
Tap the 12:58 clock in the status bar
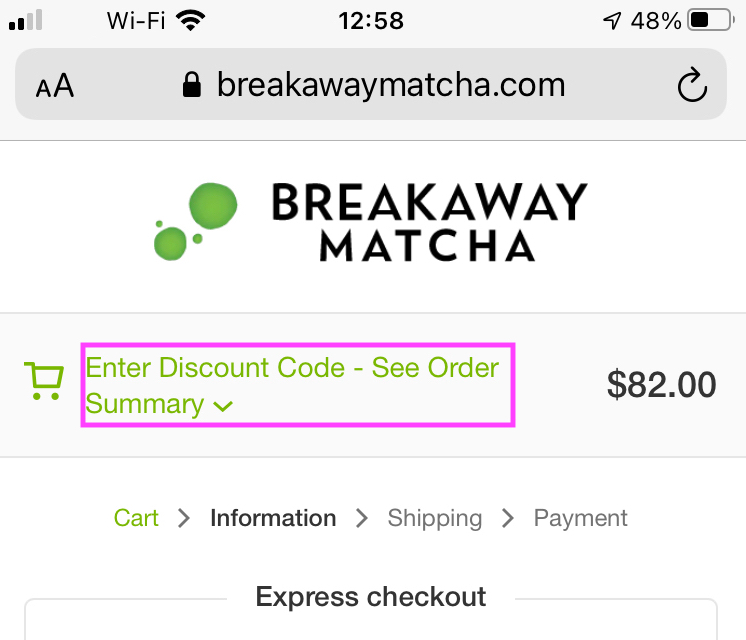tap(371, 21)
